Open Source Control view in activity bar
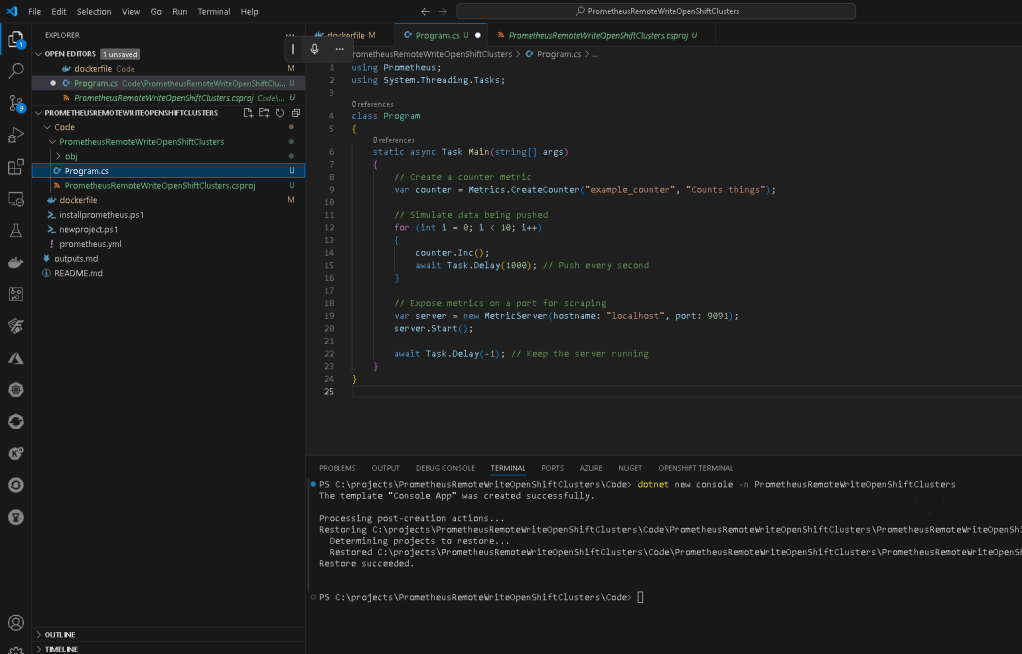The height and width of the screenshot is (654, 1022). tap(16, 103)
